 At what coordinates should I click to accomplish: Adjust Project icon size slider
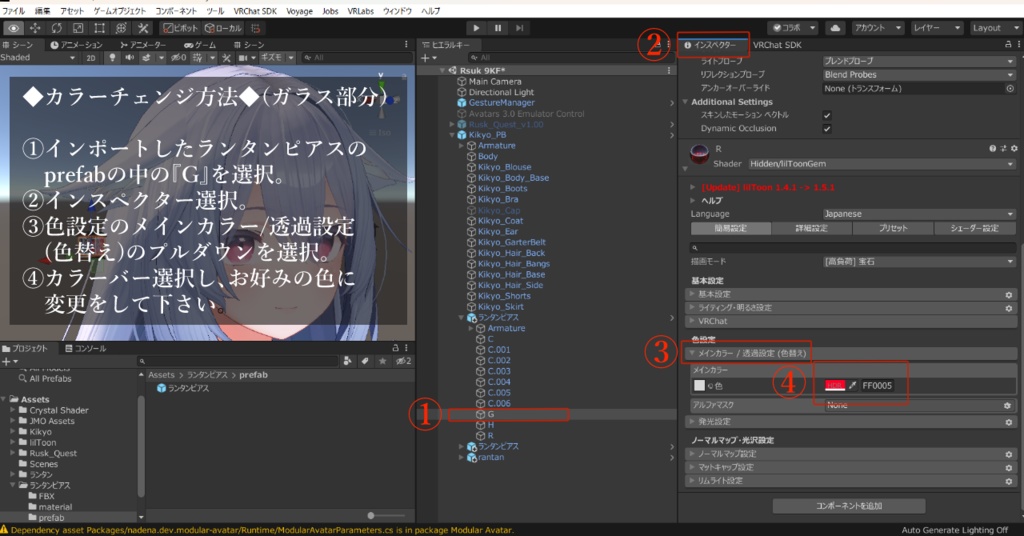(x=371, y=516)
